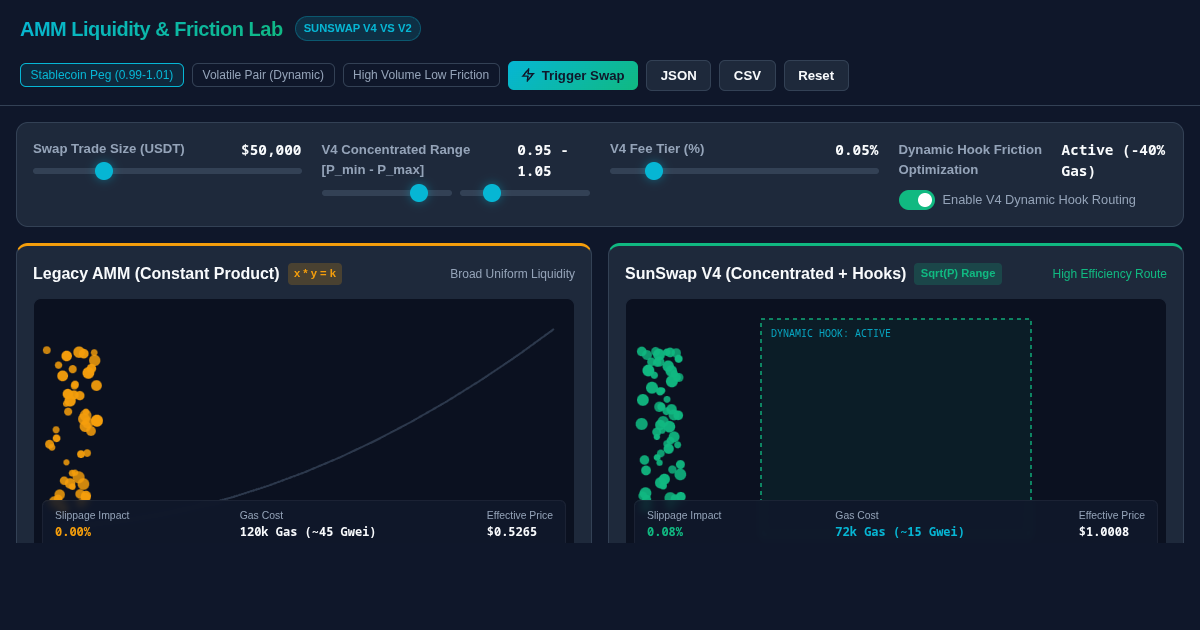1200x630 pixels.
Task: Adjust the Swap Trade Size slider handle
Action: point(104,171)
